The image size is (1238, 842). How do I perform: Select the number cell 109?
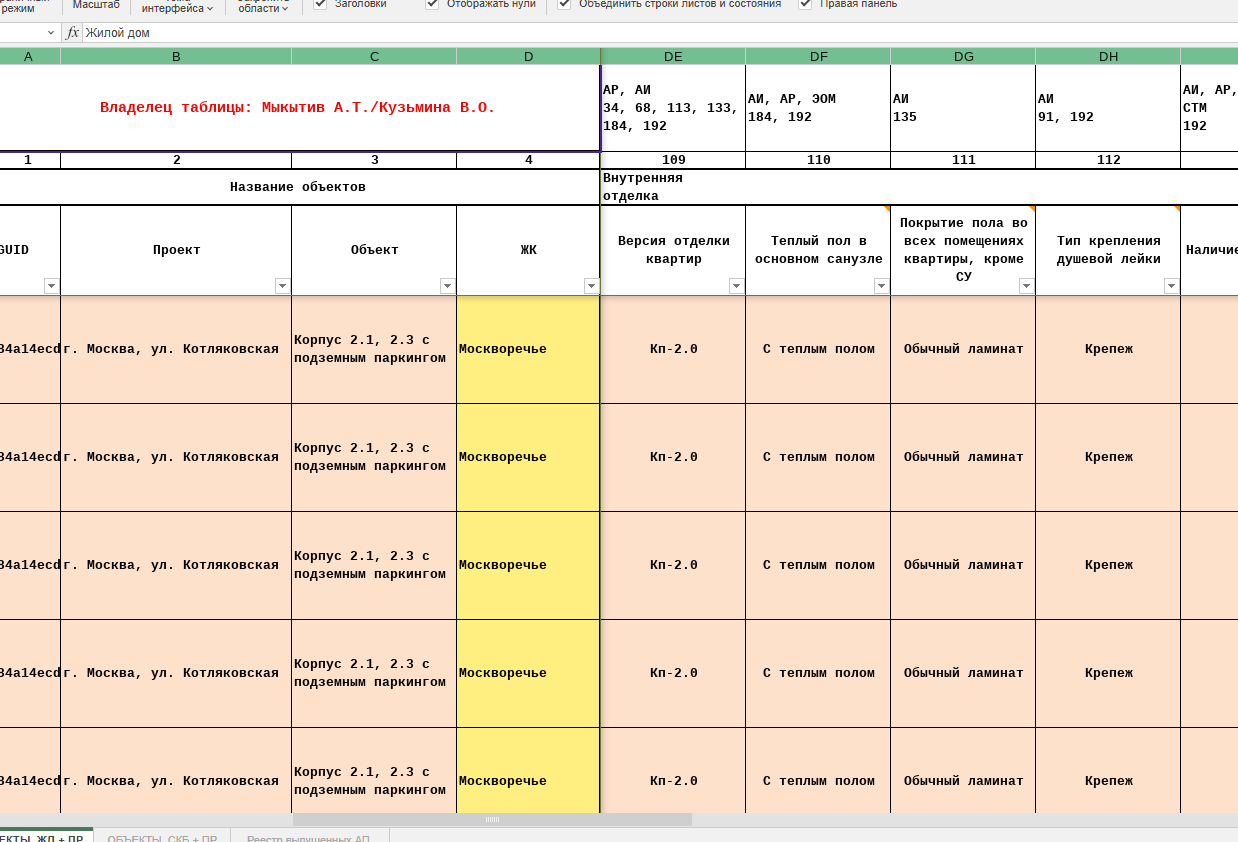[x=673, y=160]
